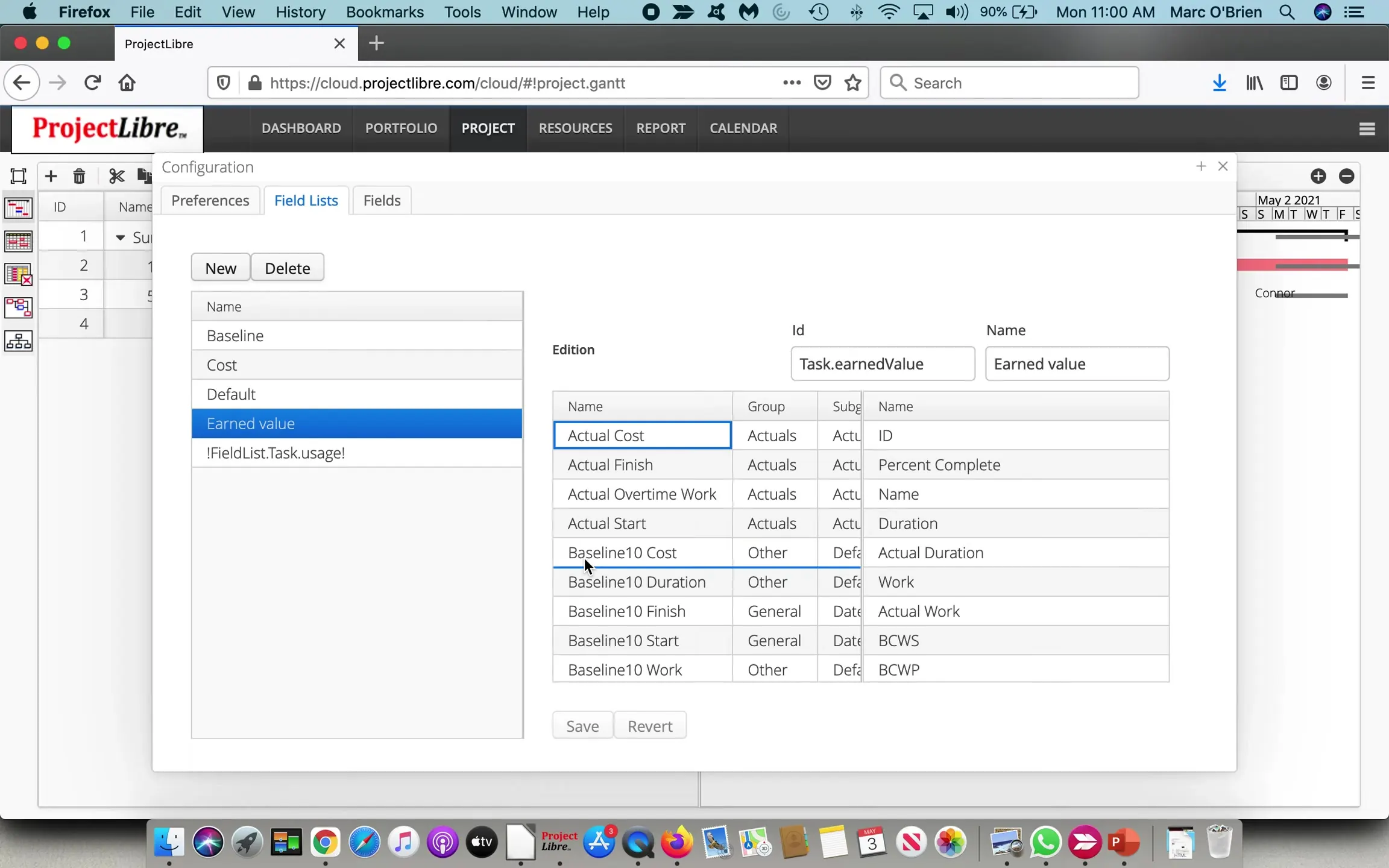Click the Revert button
The height and width of the screenshot is (868, 1389).
pos(650,726)
